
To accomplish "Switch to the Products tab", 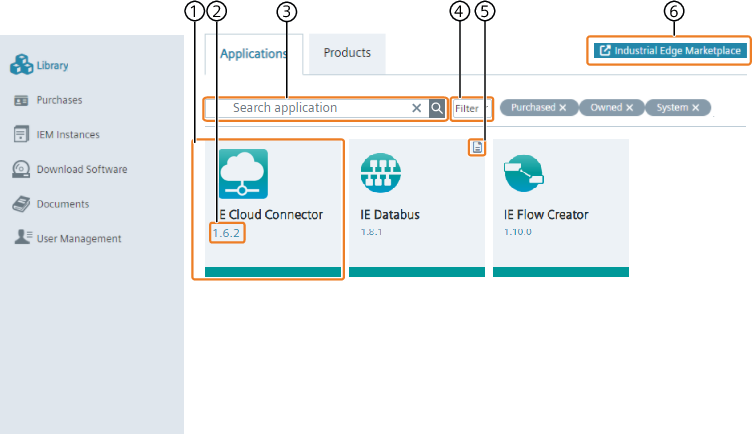I will [x=347, y=53].
